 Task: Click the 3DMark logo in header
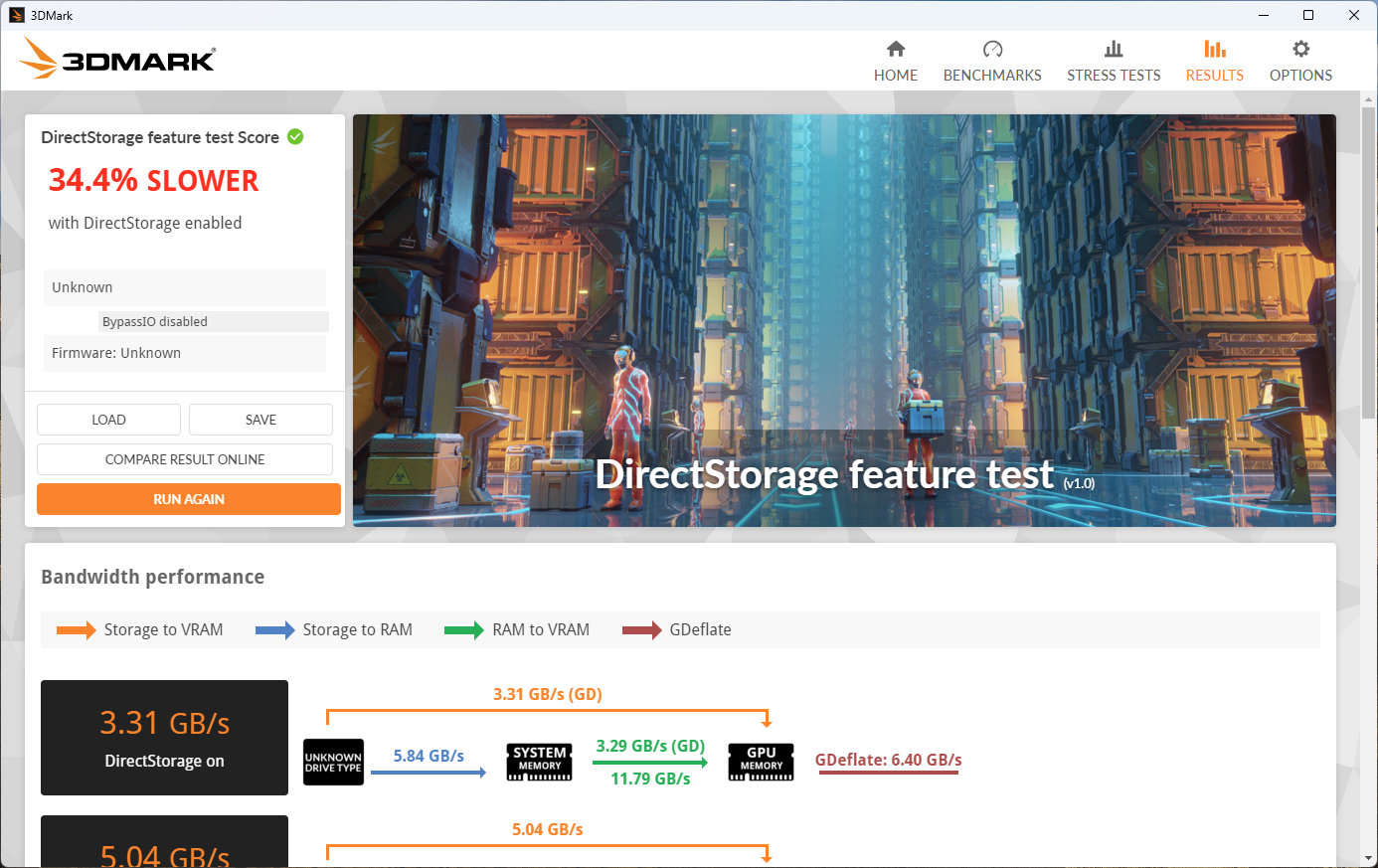tap(117, 59)
